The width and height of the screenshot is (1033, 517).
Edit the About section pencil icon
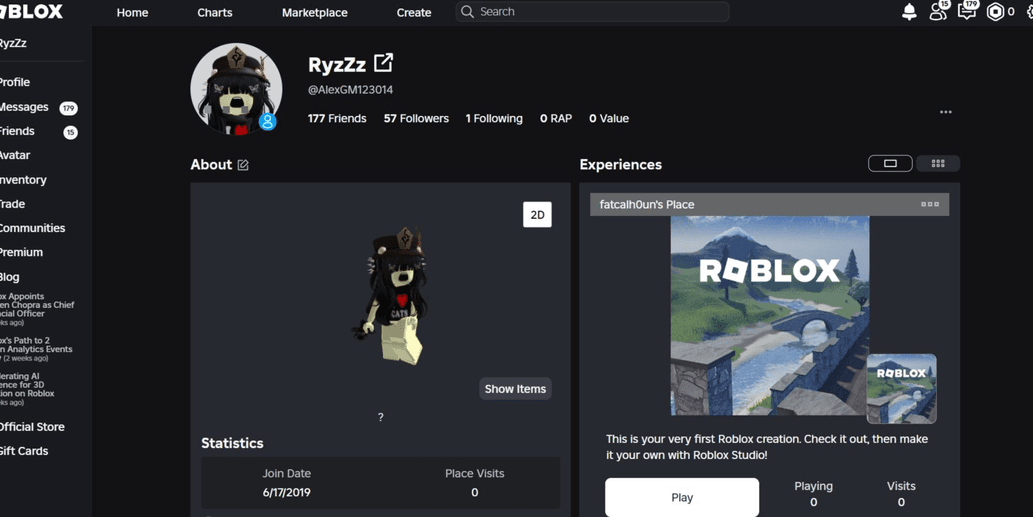[x=243, y=165]
